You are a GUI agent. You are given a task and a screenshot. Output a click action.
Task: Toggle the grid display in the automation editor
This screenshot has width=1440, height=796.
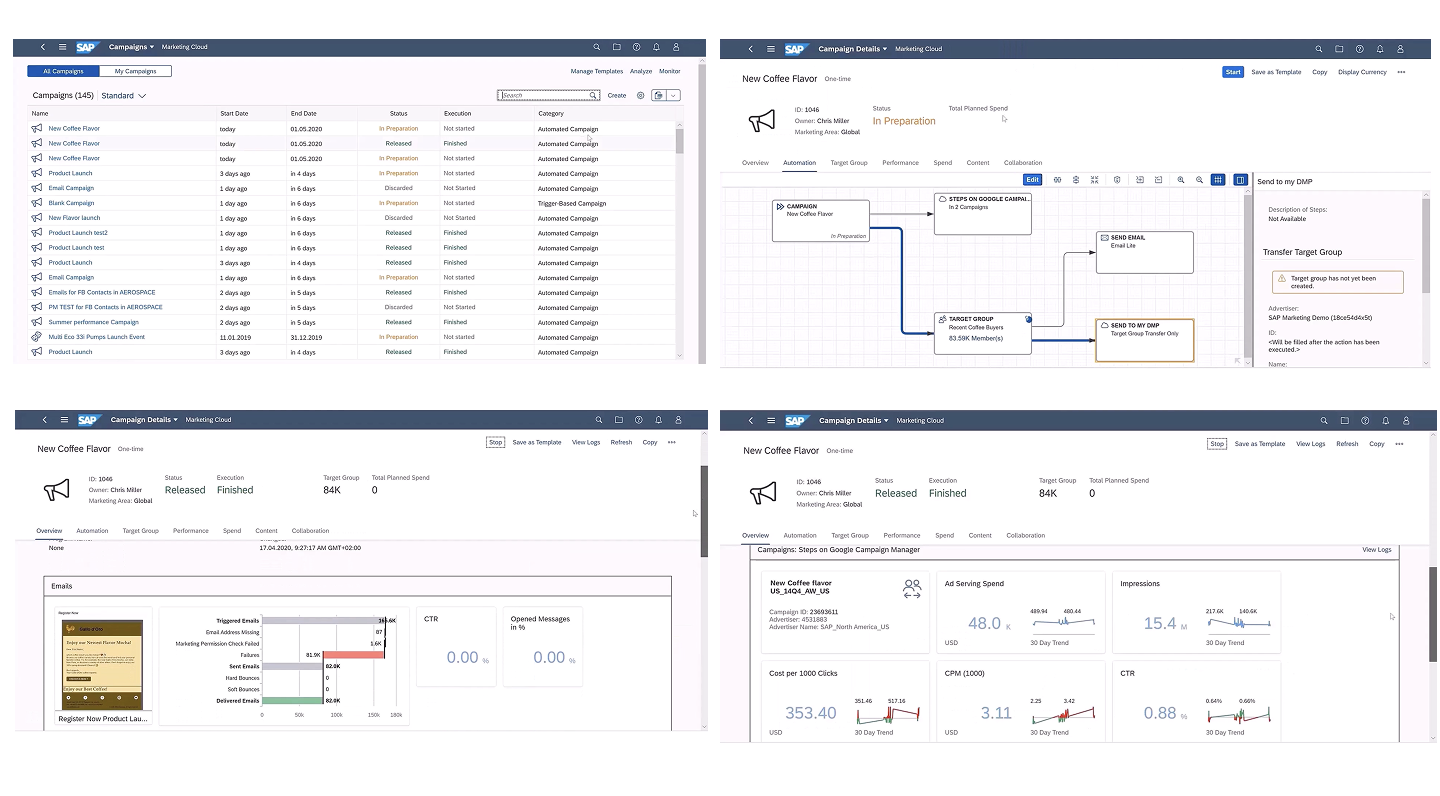1218,180
